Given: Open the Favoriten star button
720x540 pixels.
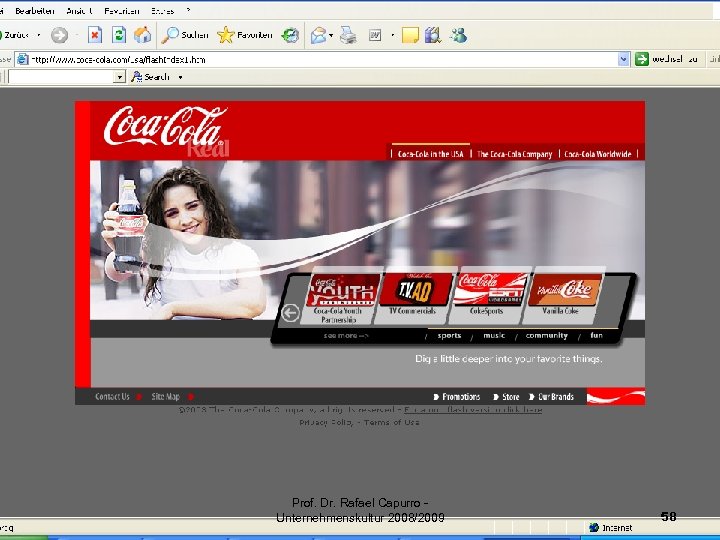Looking at the screenshot, I should point(245,35).
